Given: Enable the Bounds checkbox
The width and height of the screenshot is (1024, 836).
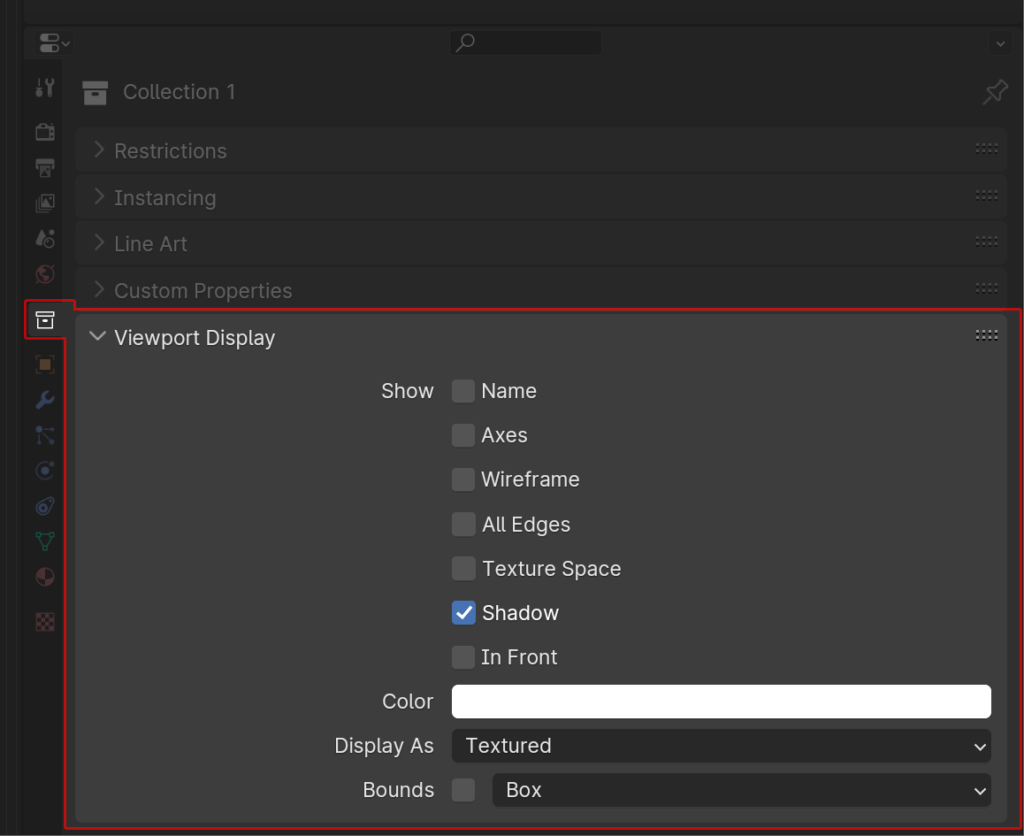Looking at the screenshot, I should point(463,790).
